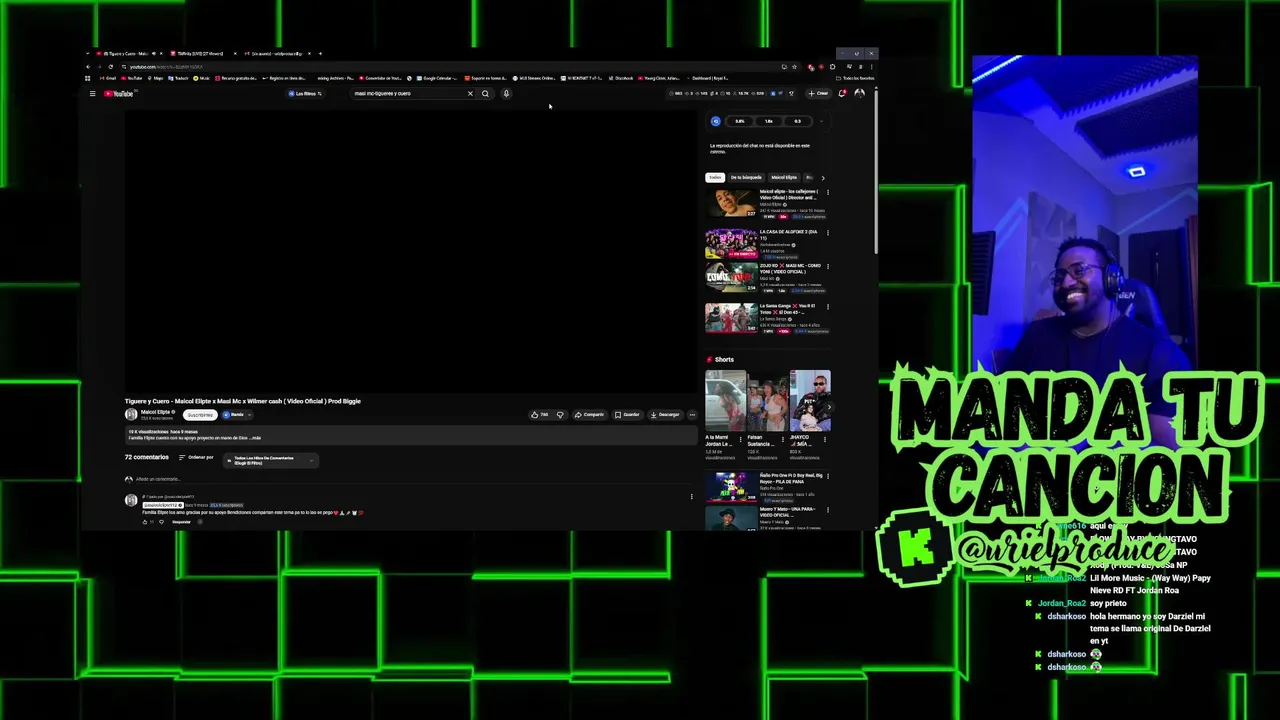This screenshot has height=720, width=1280.
Task: Dislike the pinned comment
Action: [x=161, y=522]
